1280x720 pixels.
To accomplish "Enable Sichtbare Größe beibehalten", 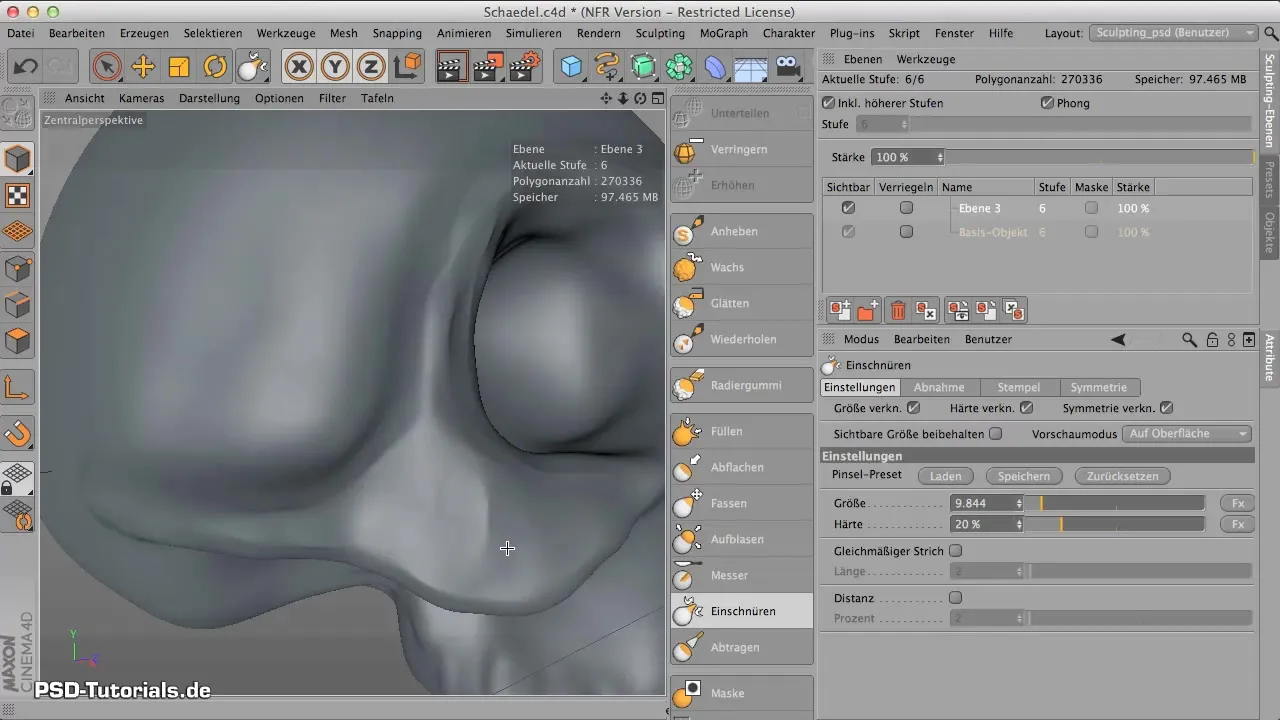I will (995, 434).
